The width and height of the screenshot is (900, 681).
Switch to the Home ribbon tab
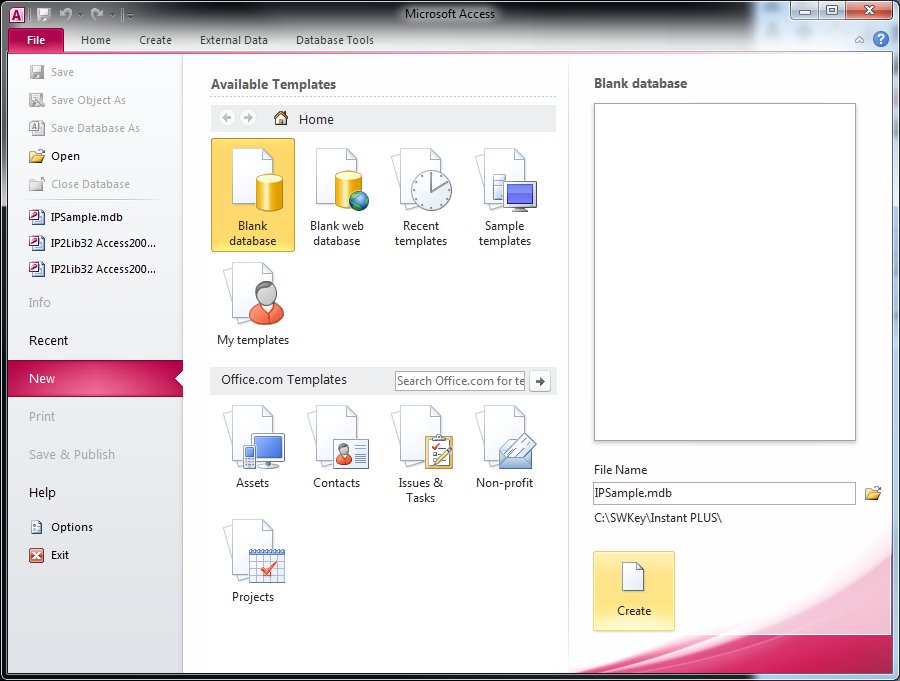[x=96, y=40]
